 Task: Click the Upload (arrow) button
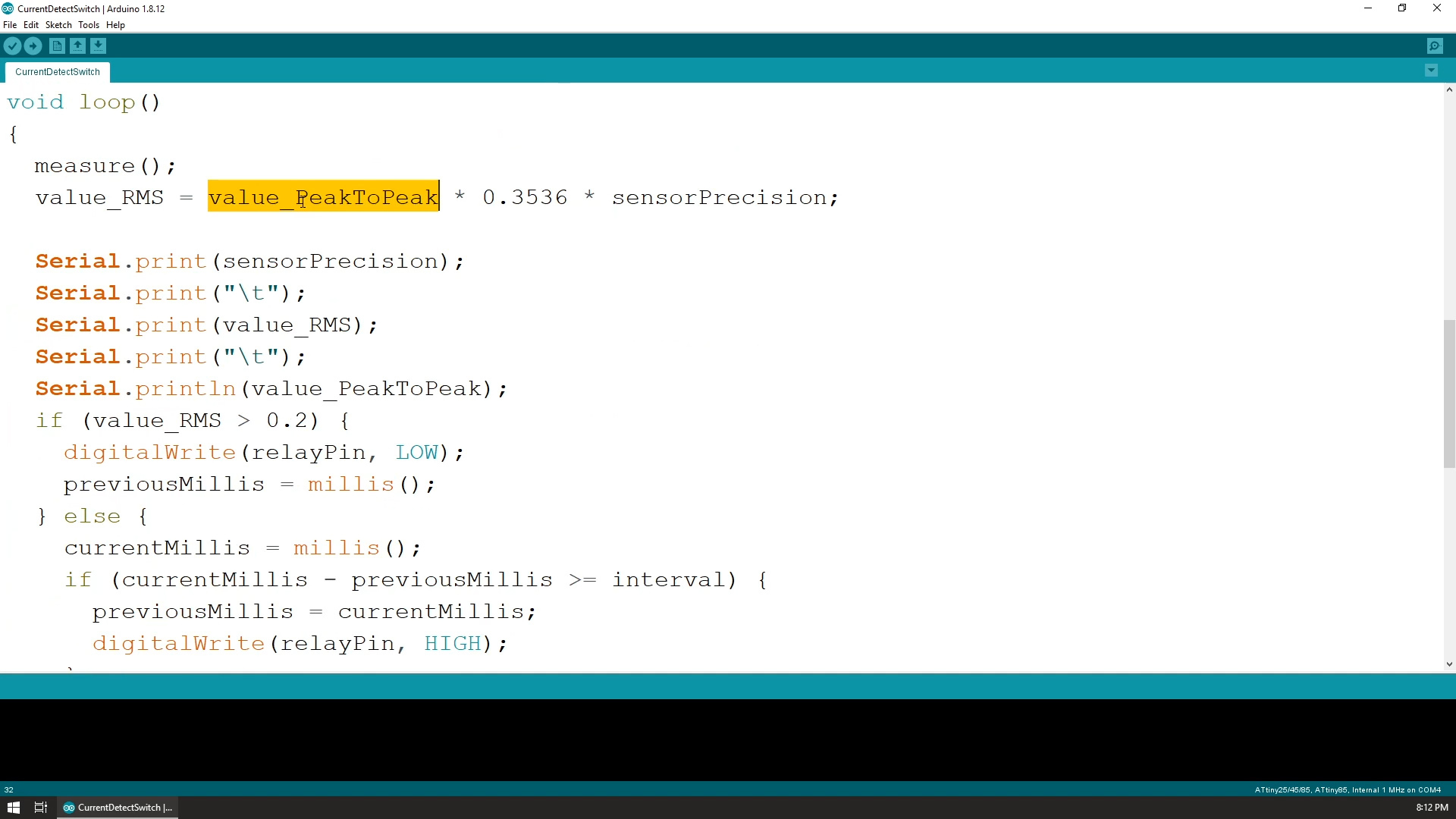click(x=33, y=45)
